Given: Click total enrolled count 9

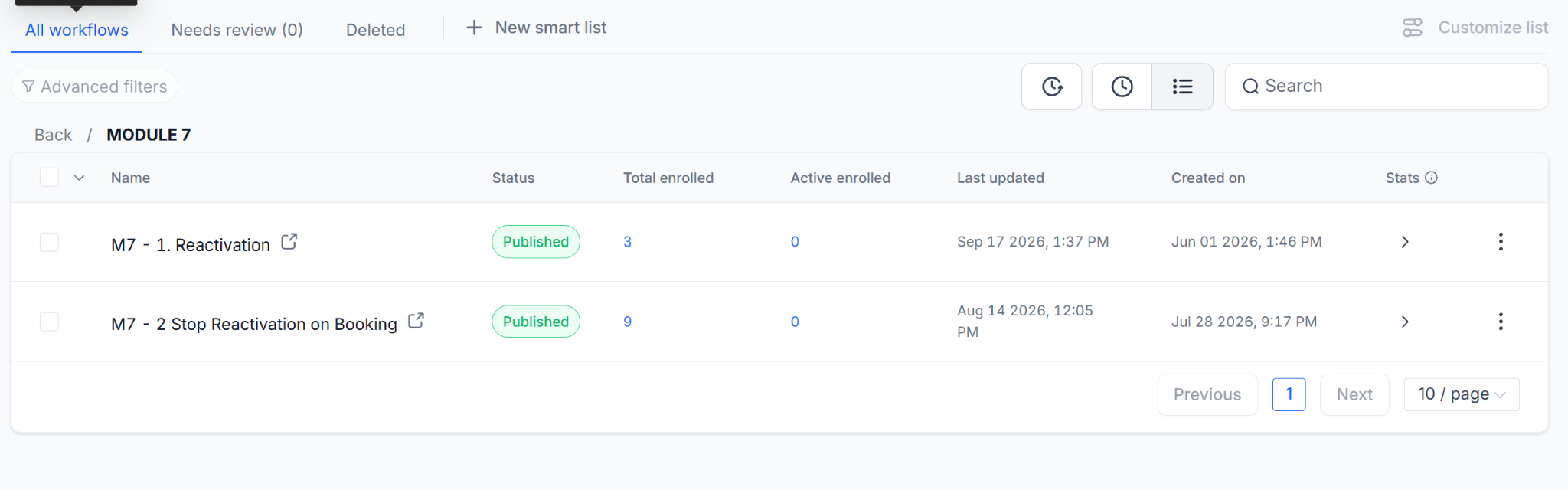Looking at the screenshot, I should click(x=627, y=322).
